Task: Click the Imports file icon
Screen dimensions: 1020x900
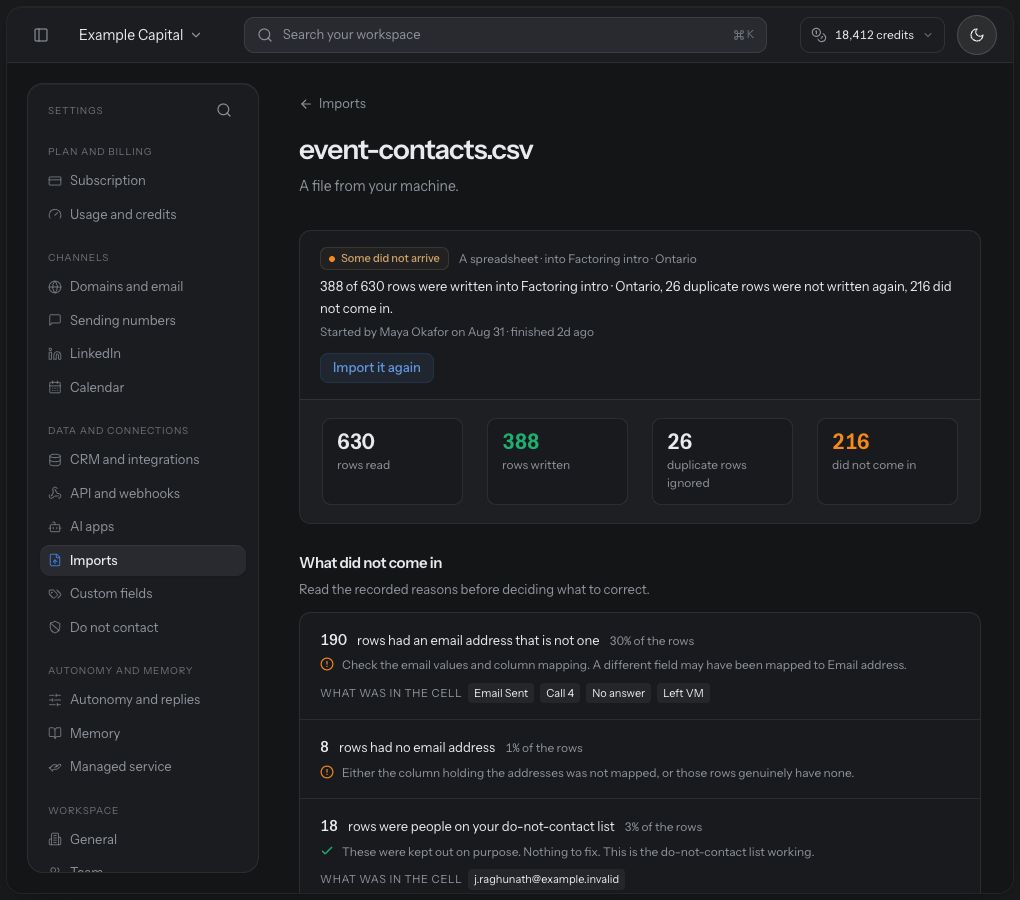Action: click(x=55, y=561)
